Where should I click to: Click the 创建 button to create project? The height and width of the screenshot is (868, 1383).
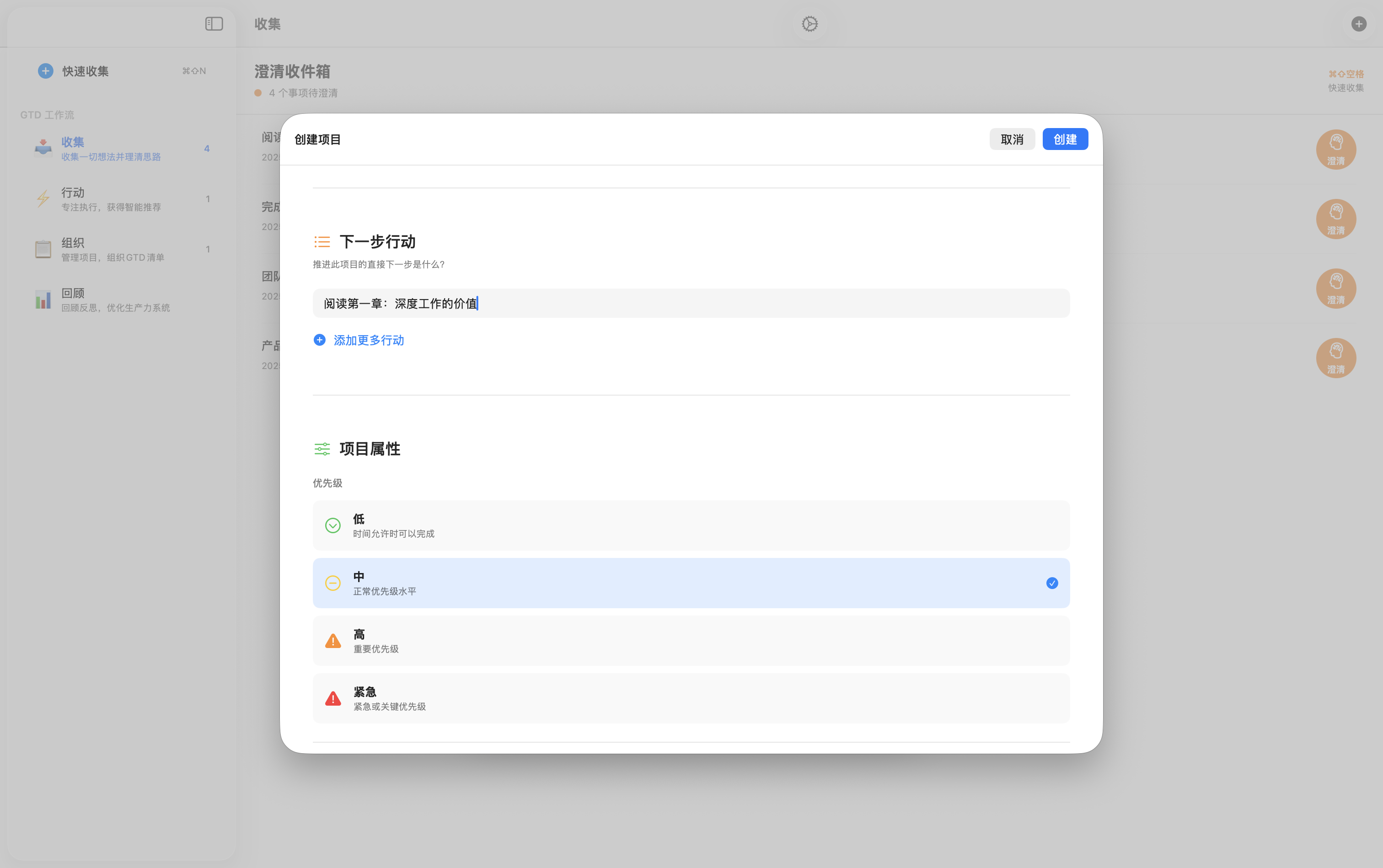tap(1065, 139)
